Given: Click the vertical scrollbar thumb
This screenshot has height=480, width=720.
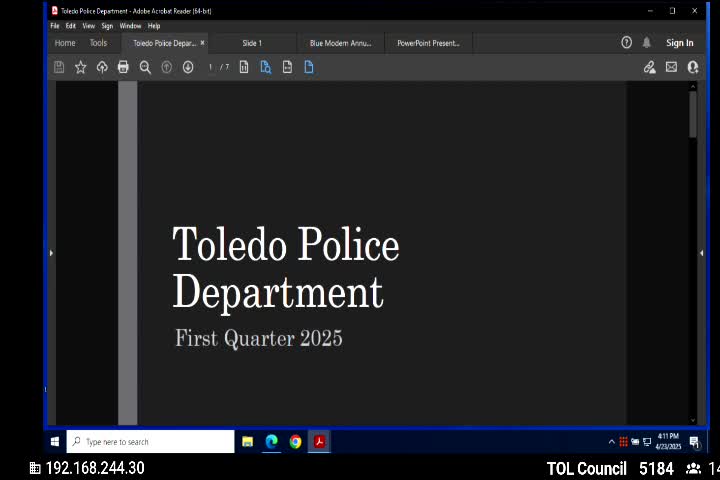Looking at the screenshot, I should tap(693, 115).
